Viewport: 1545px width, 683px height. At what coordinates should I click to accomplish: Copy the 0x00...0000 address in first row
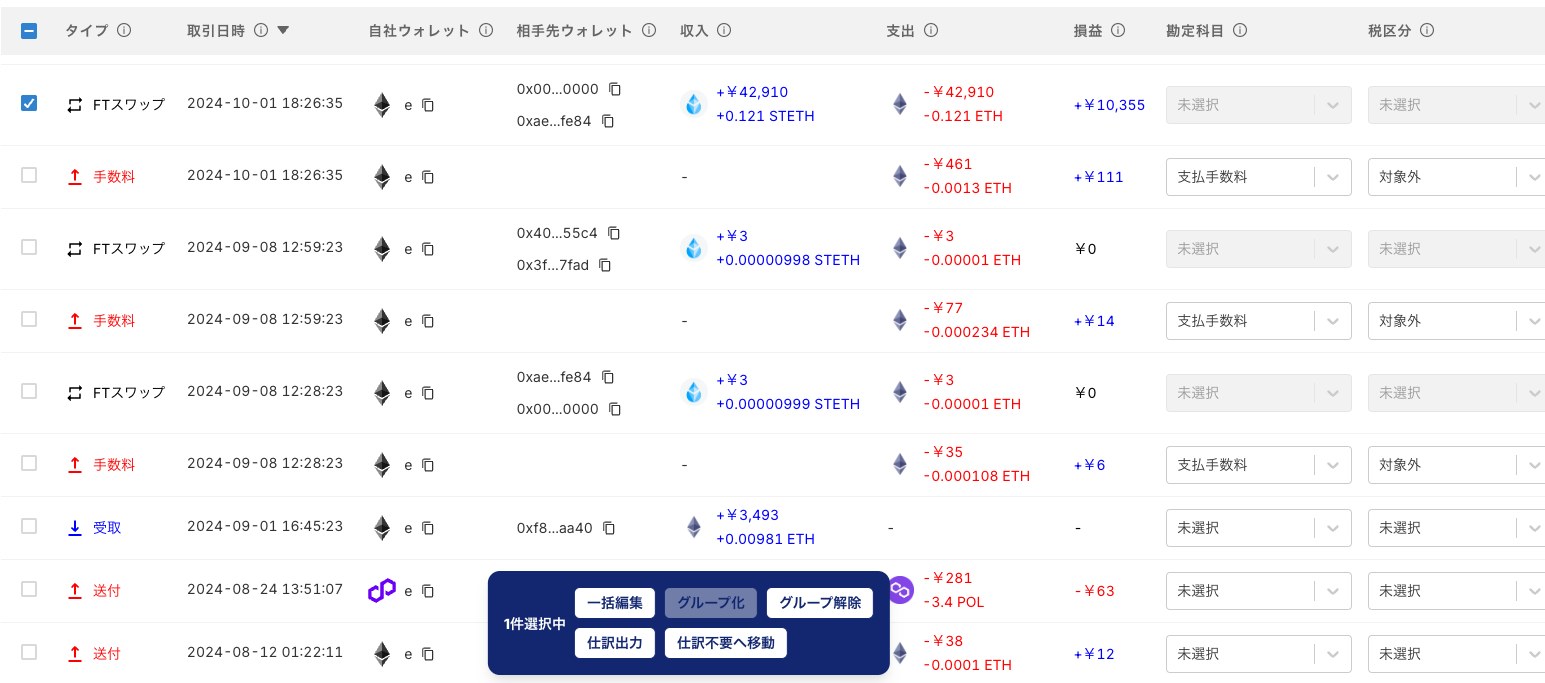point(615,89)
